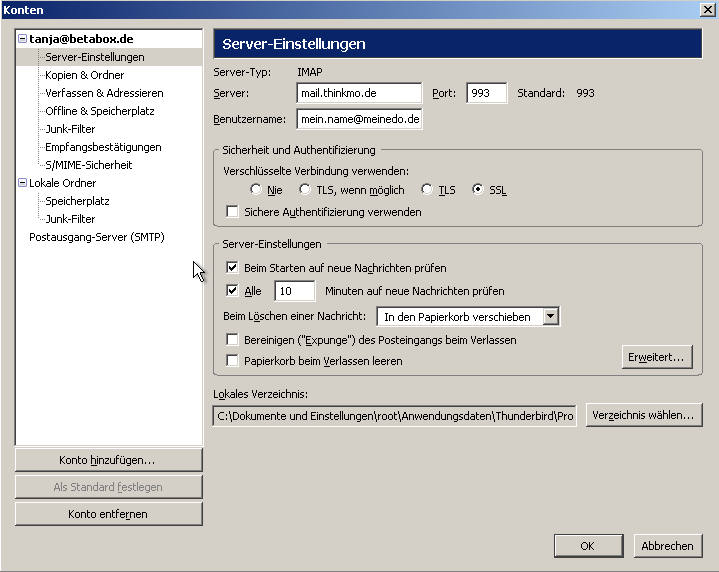Go to Offline & Speicherplatz settings

(x=97, y=111)
